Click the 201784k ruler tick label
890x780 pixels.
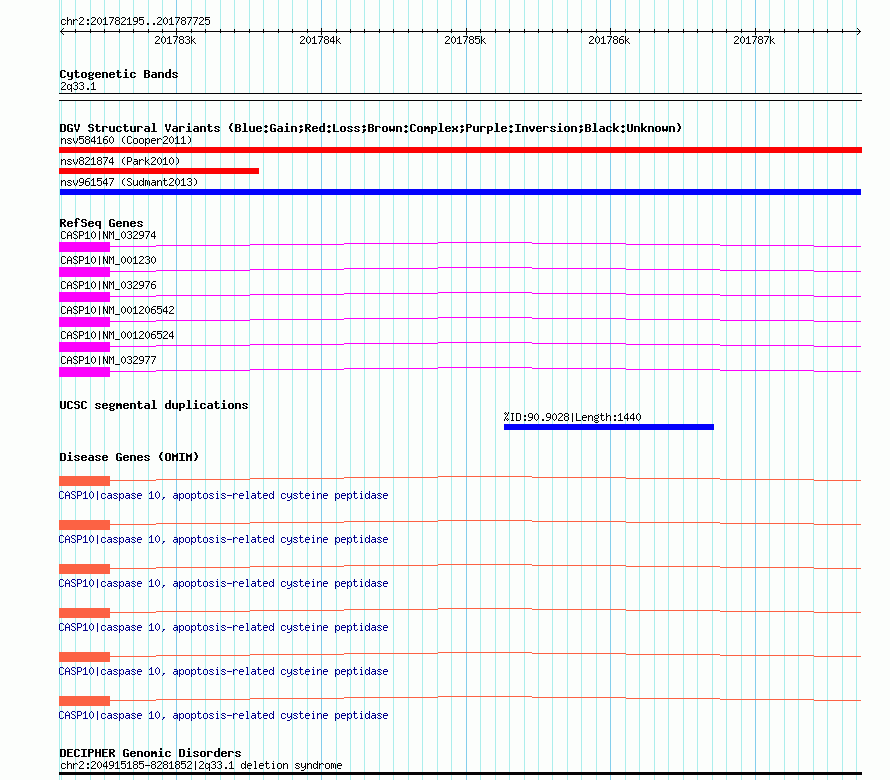pos(320,40)
